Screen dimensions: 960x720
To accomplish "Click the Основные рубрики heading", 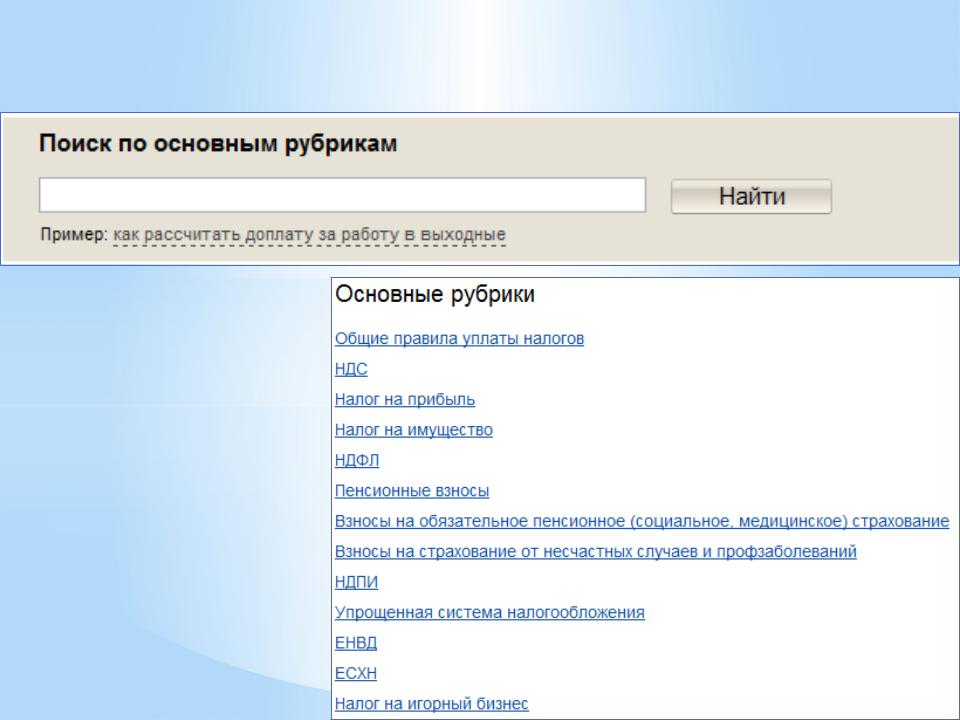I will (x=435, y=295).
